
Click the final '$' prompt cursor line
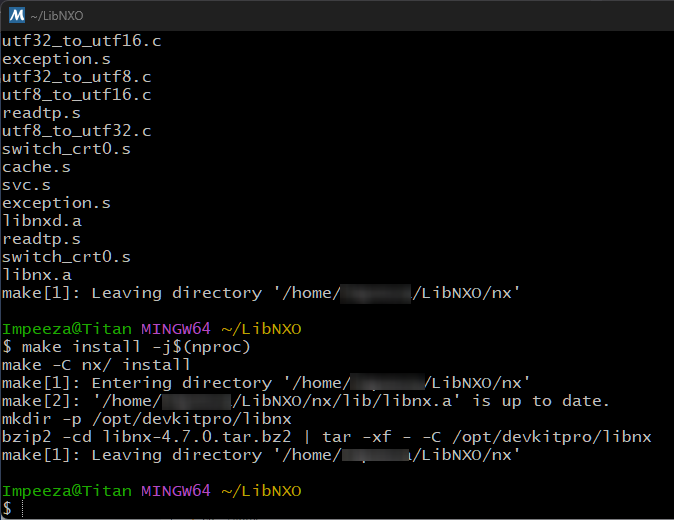[x=12, y=509]
